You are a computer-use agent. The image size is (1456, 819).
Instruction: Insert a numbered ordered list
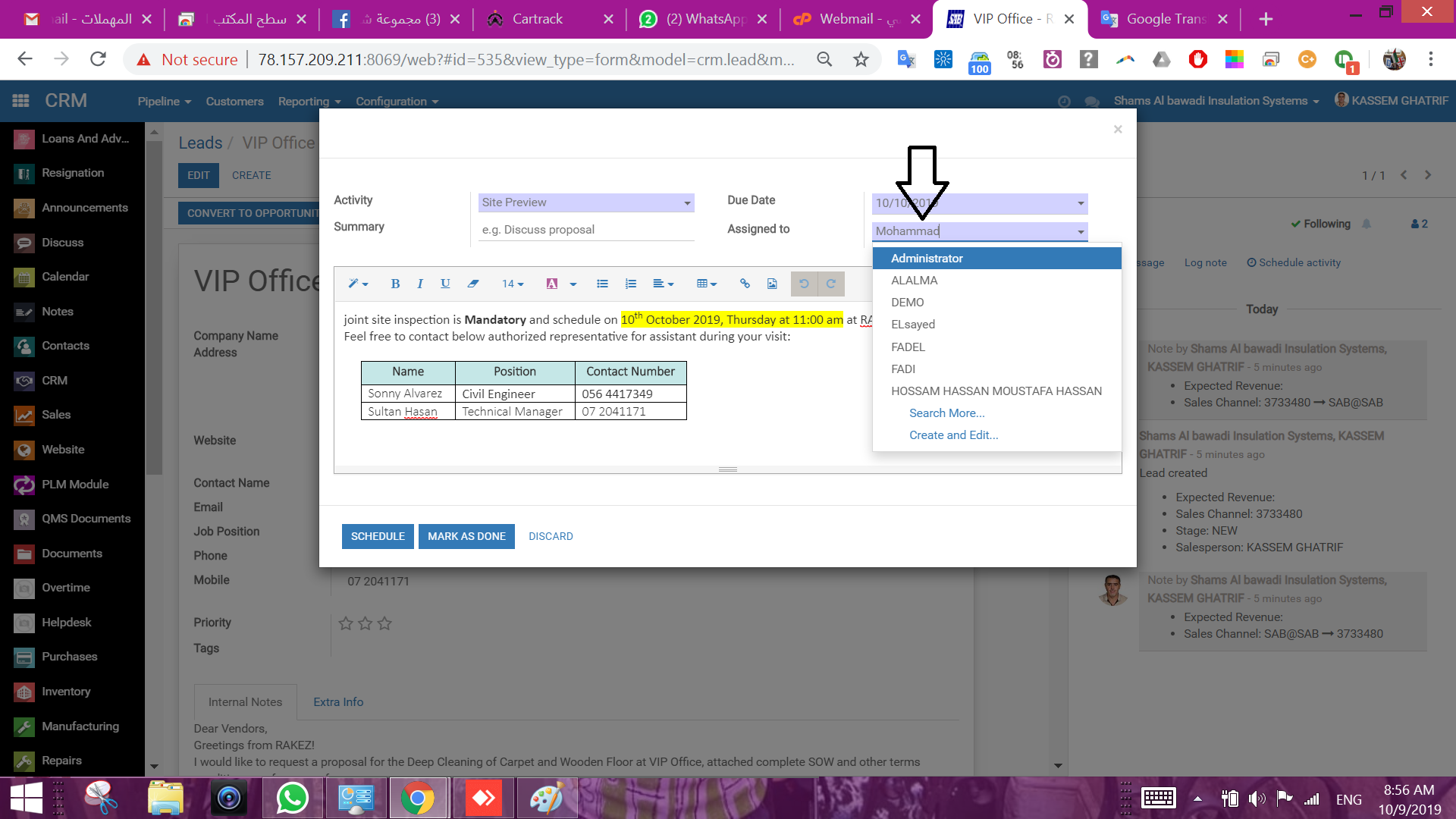(x=630, y=284)
